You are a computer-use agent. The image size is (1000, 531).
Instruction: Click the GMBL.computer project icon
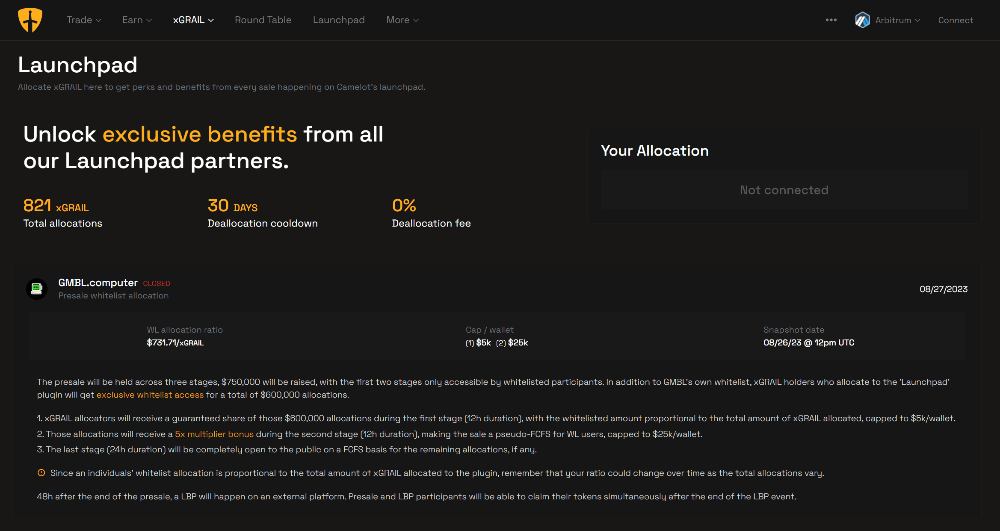click(x=36, y=289)
